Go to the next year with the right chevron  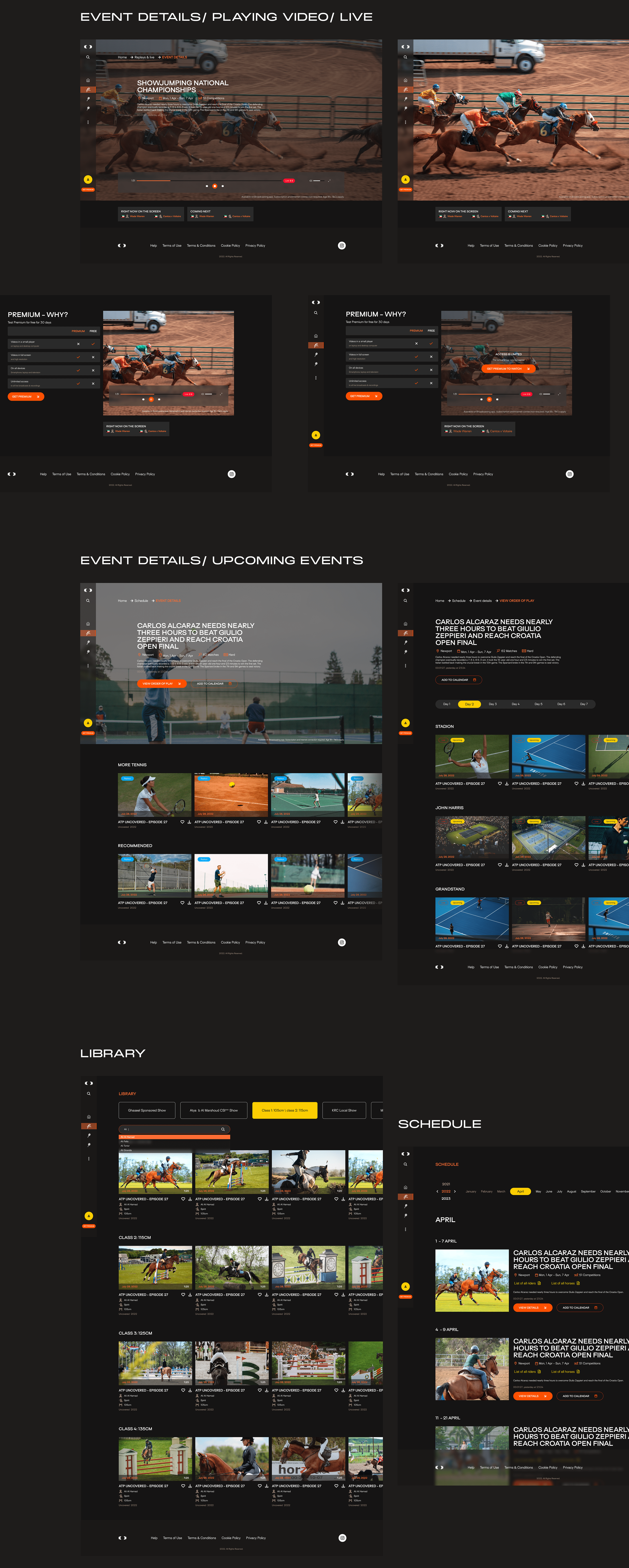point(455,1191)
